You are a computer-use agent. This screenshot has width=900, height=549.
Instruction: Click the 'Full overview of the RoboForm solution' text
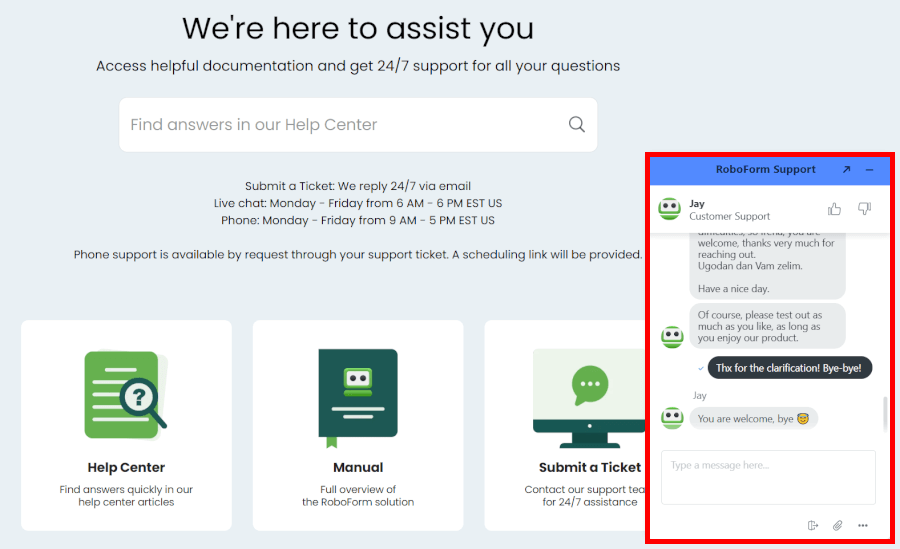pos(358,496)
